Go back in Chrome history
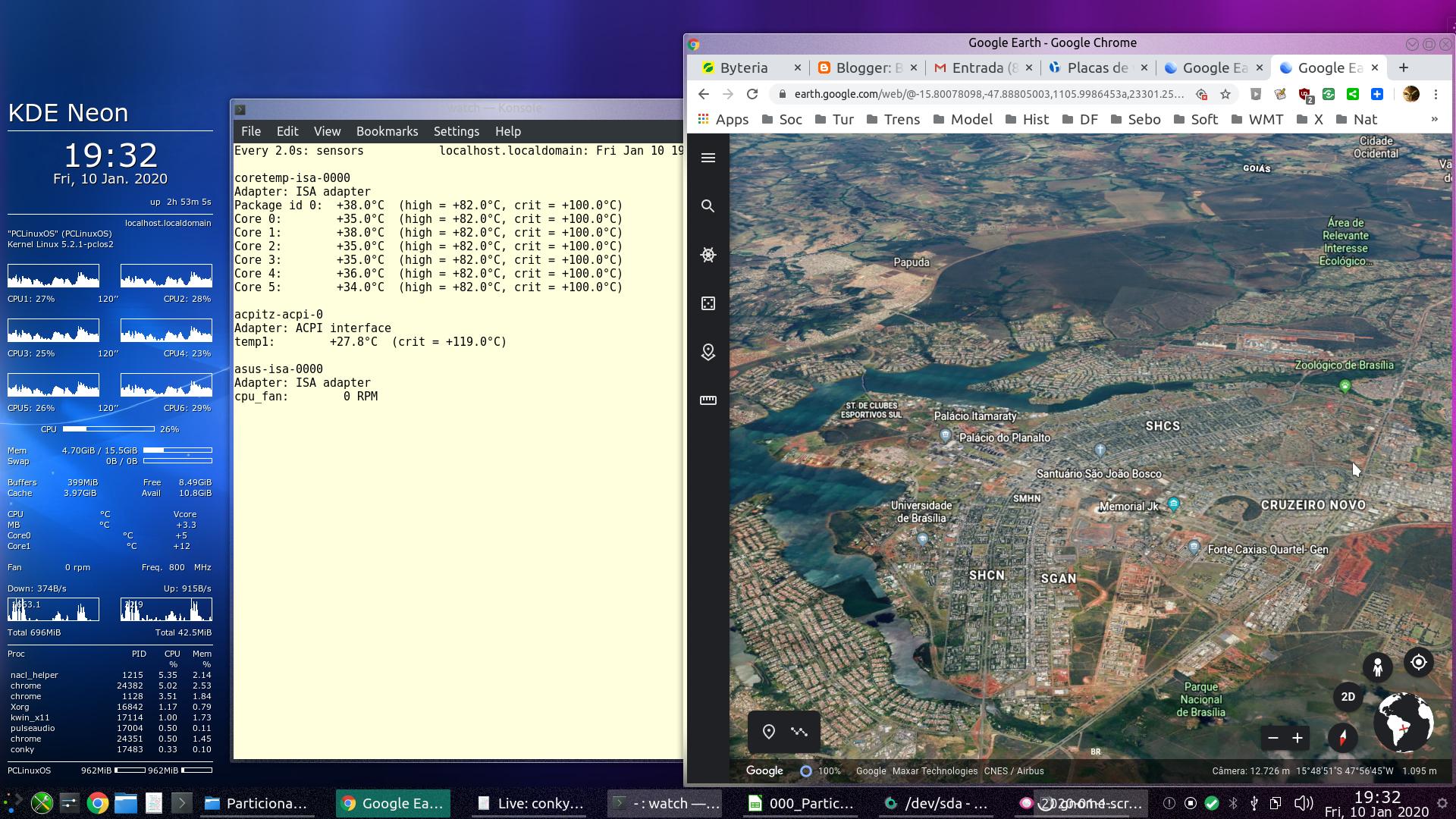This screenshot has height=819, width=1456. 704,94
